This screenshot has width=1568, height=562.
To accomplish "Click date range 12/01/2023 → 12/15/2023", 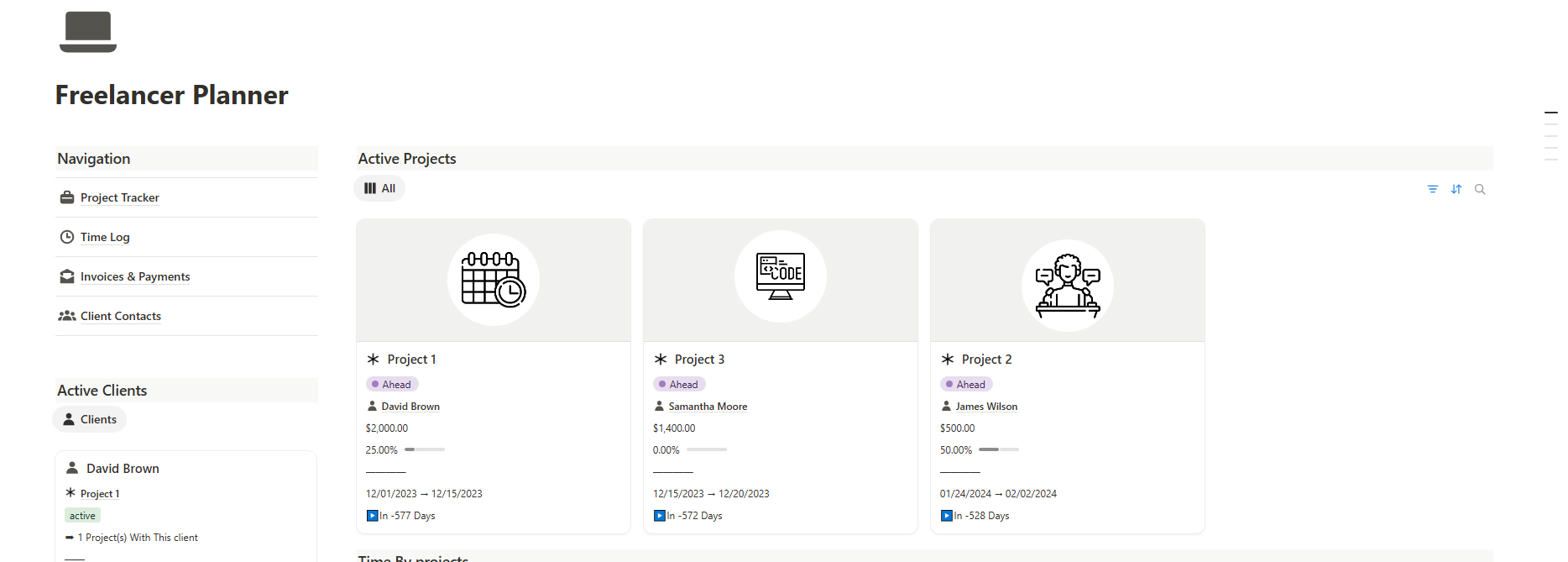I will click(424, 494).
